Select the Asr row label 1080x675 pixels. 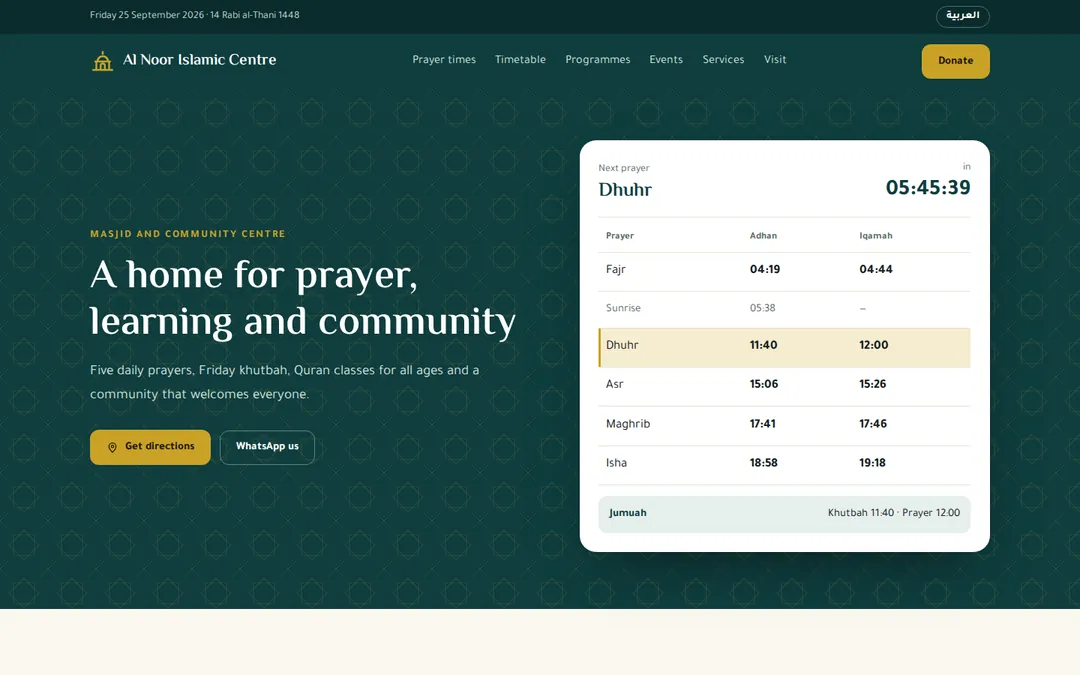[614, 384]
